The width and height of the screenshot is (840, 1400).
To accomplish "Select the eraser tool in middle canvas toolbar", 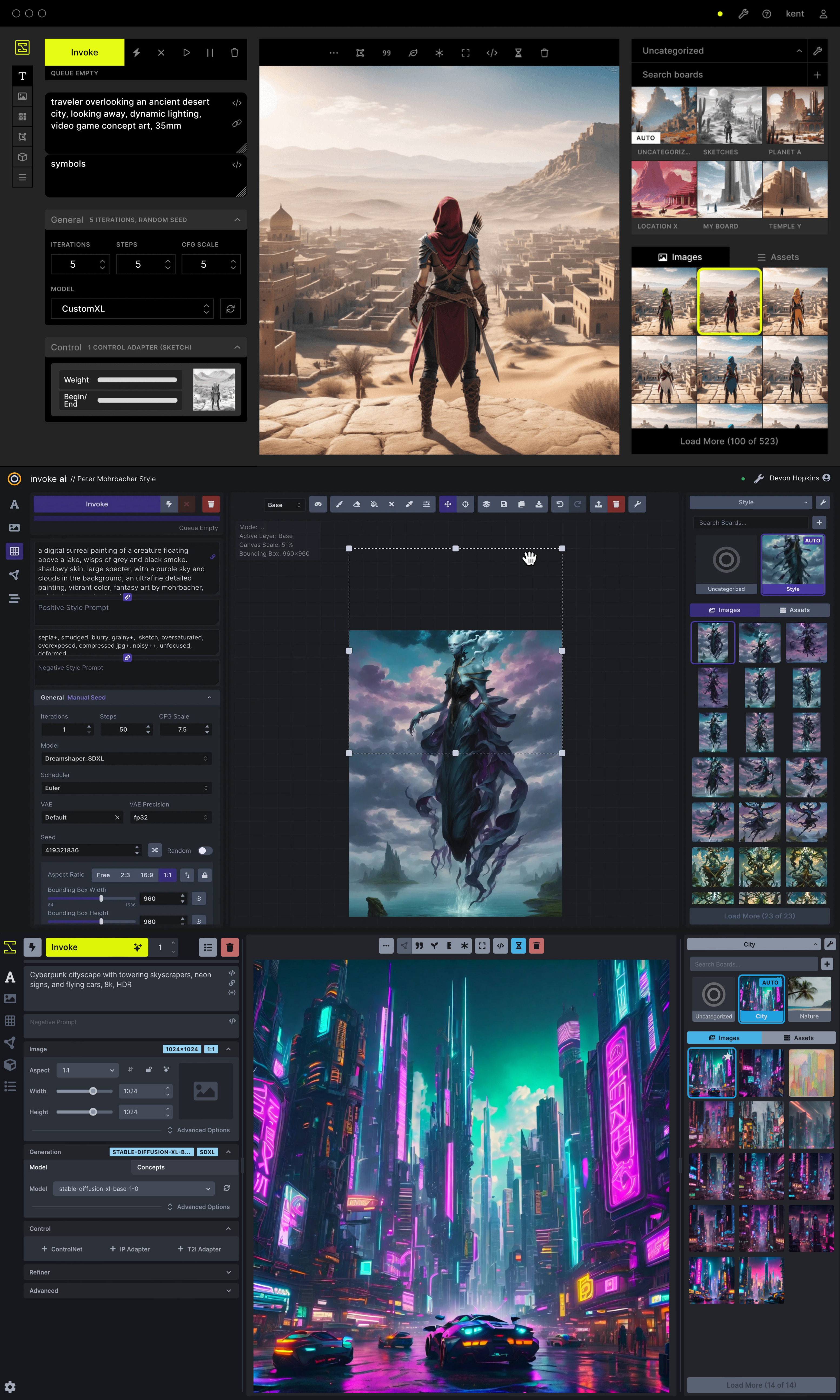I will click(357, 504).
